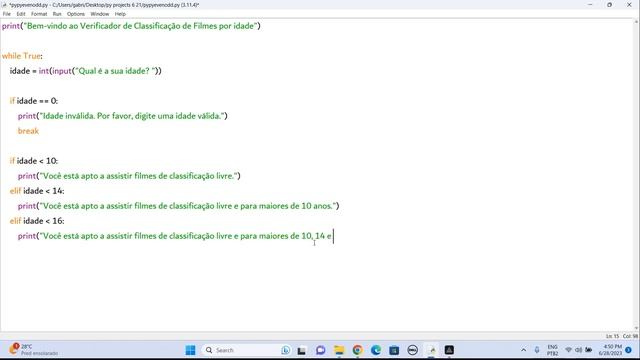
Task: Open Microsoft Edge from the taskbar
Action: pos(376,350)
